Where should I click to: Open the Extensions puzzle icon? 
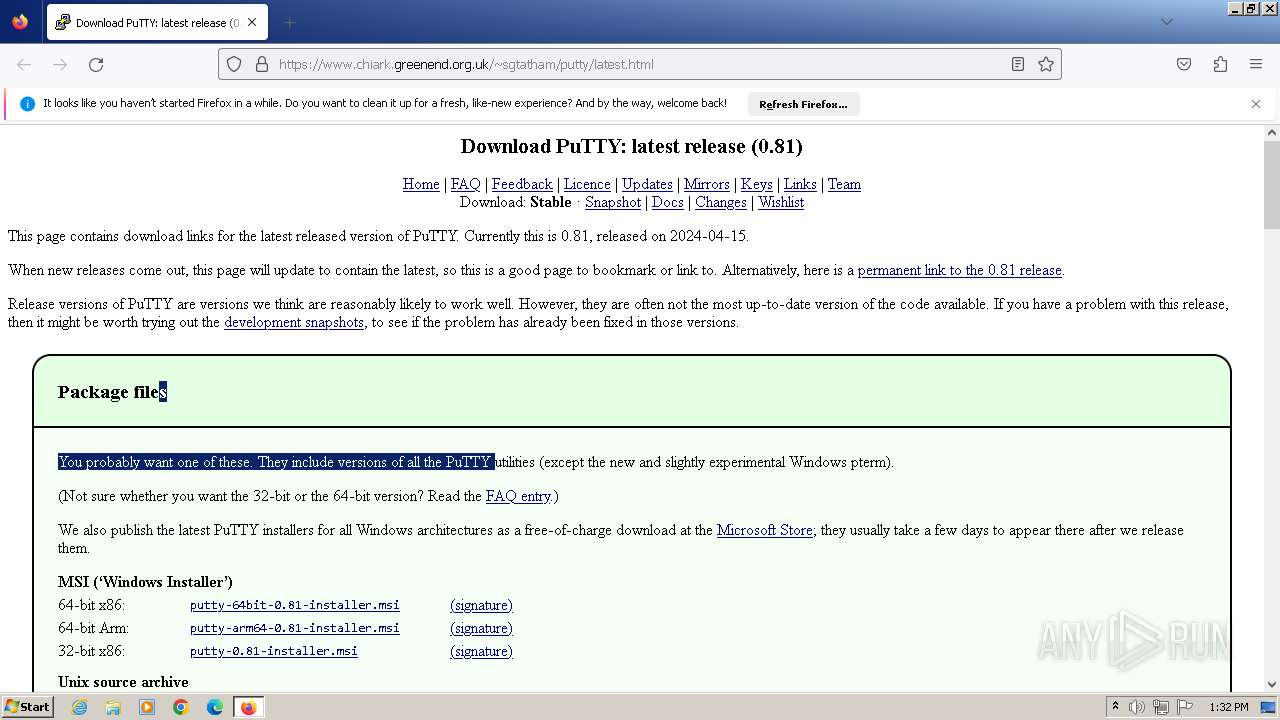click(1220, 64)
